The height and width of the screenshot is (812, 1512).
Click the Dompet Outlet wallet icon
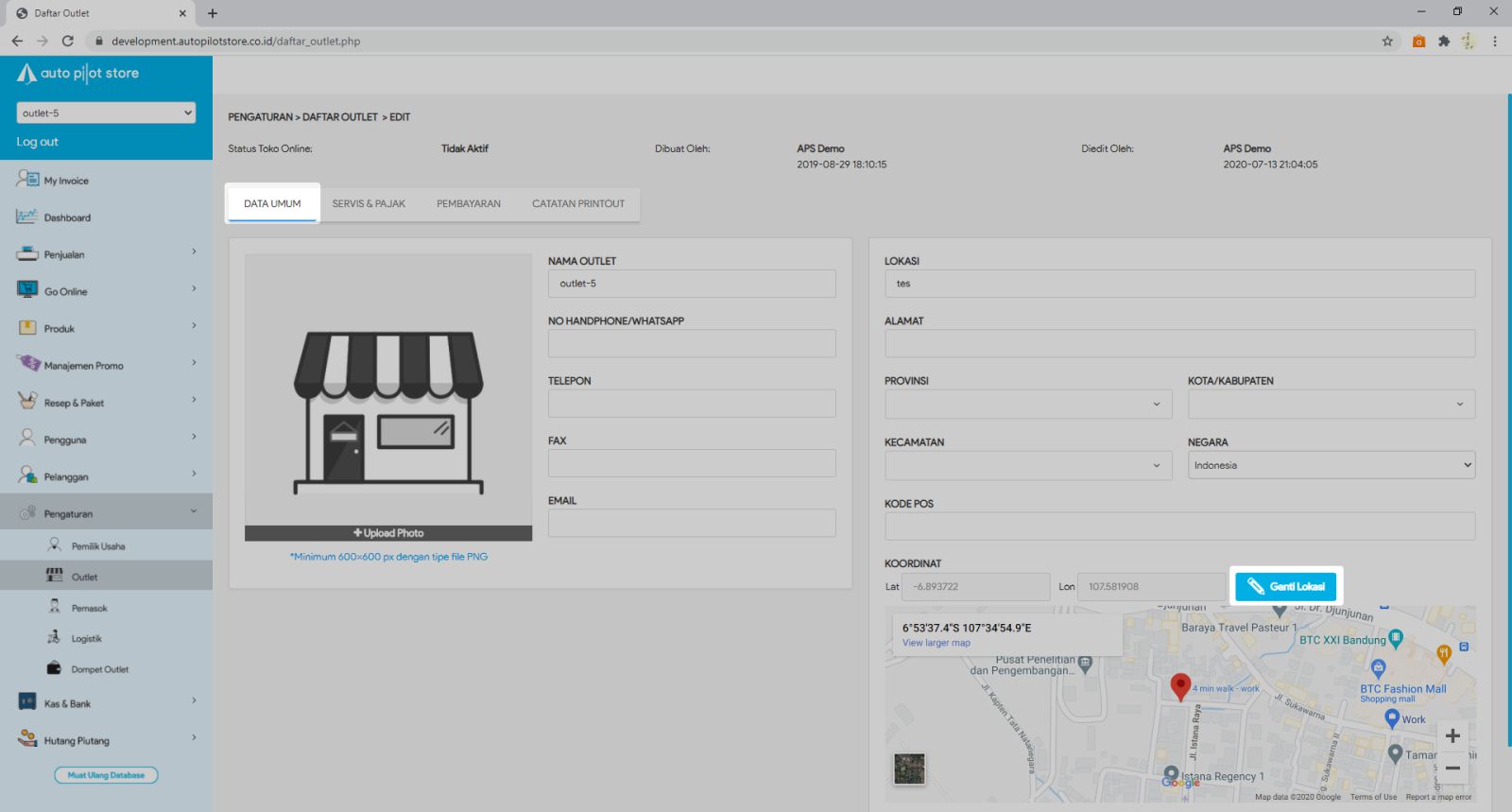[x=55, y=668]
